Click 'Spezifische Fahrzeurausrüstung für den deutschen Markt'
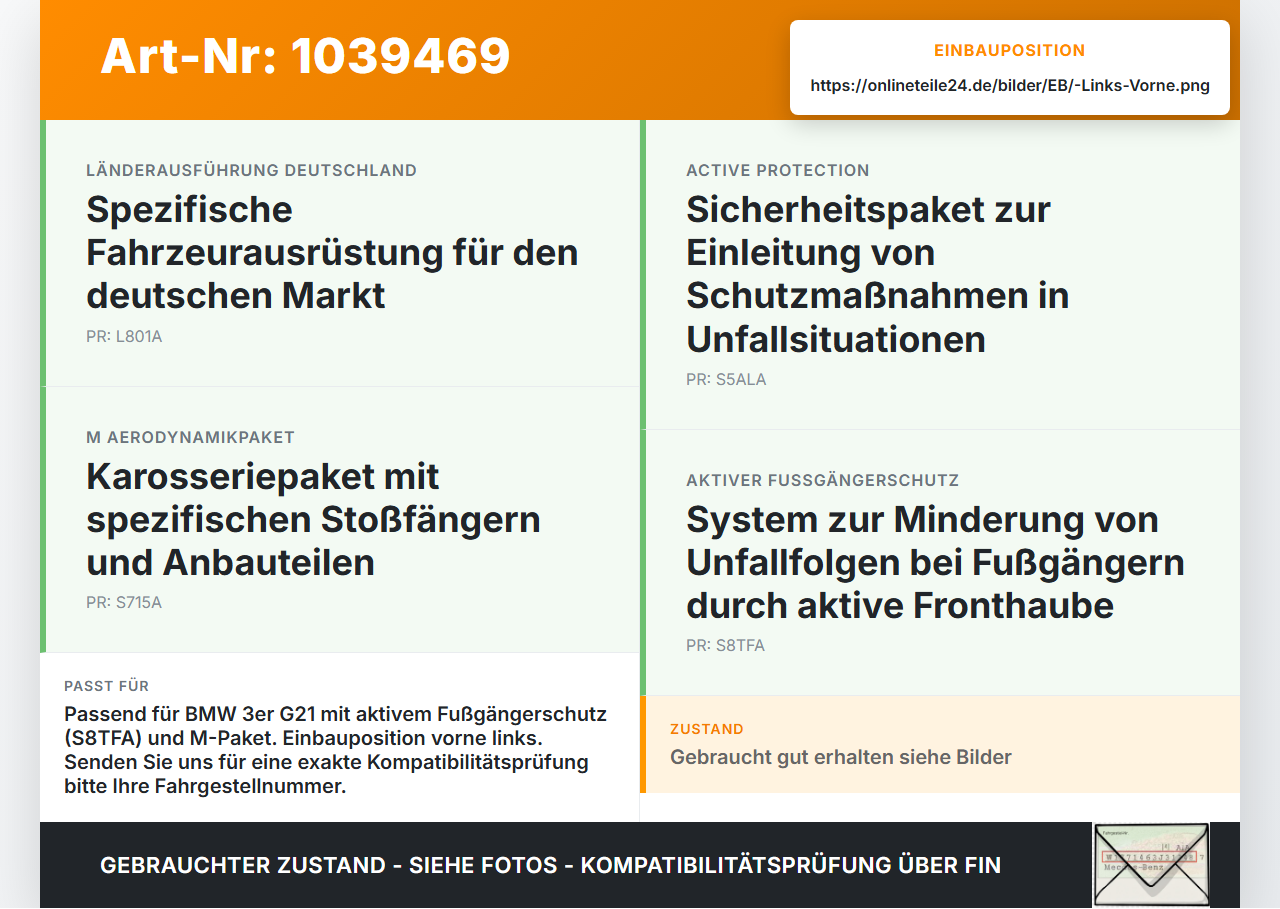 point(332,252)
